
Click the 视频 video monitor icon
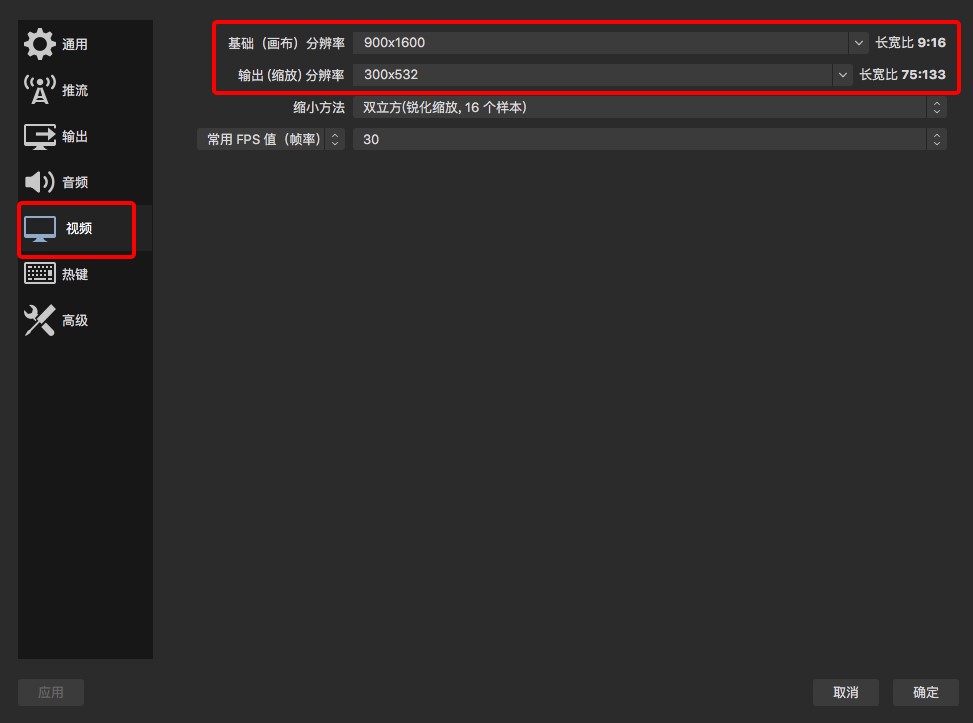point(40,229)
